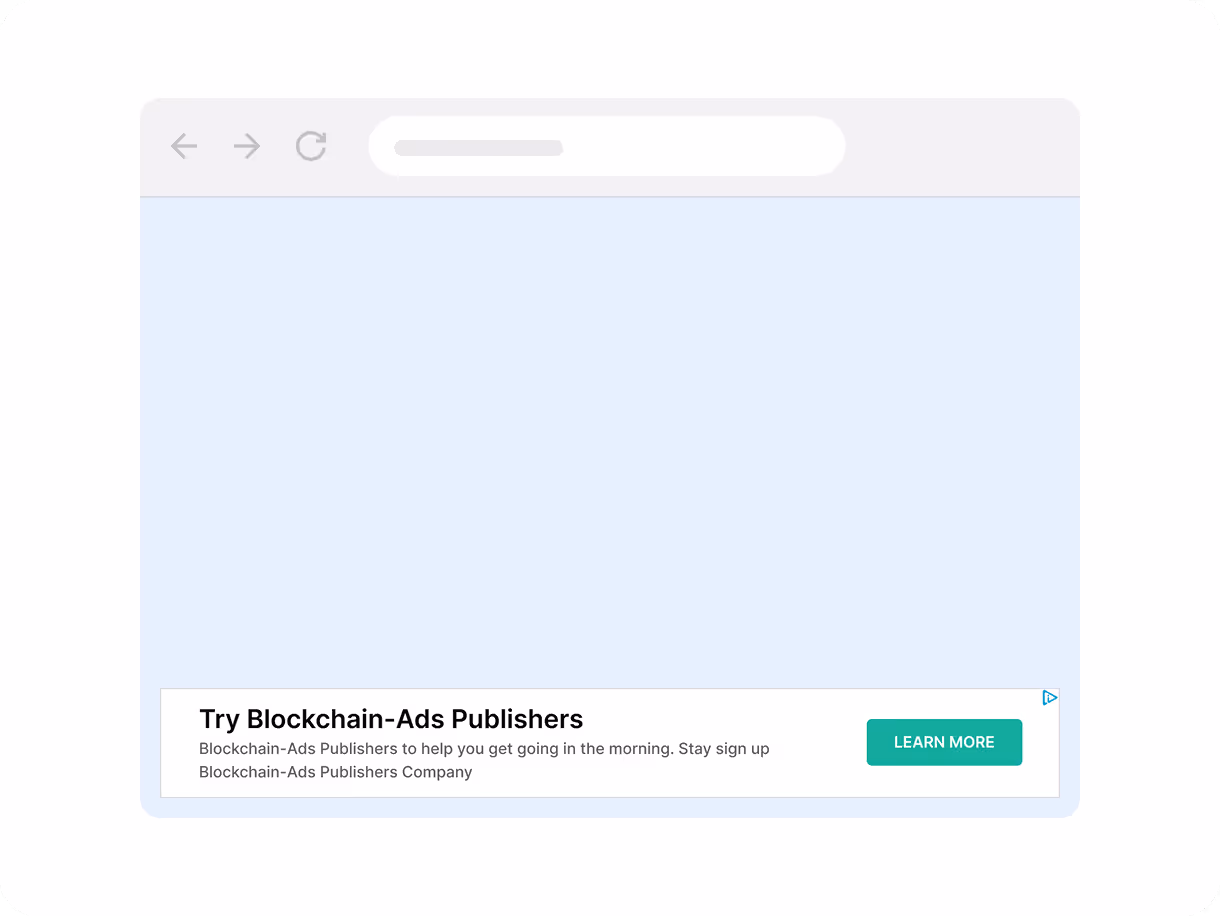Image resolution: width=1220 pixels, height=916 pixels.
Task: Go back using the left arrow icon
Action: [184, 146]
